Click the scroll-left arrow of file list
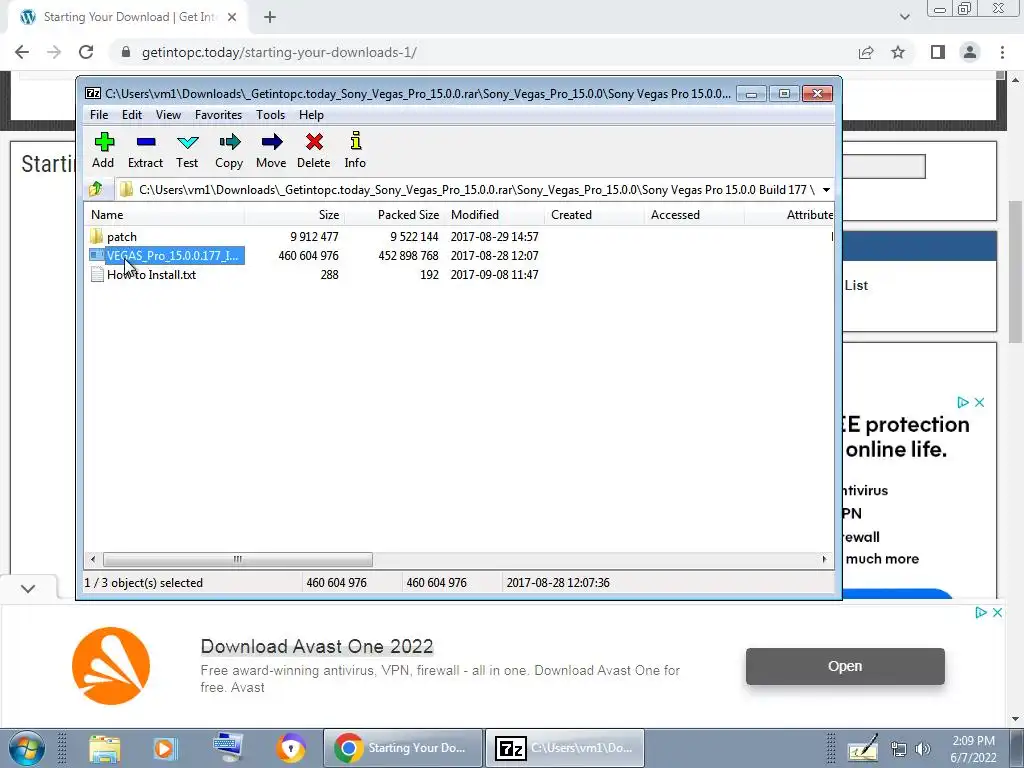Viewport: 1024px width, 768px height. click(x=93, y=559)
